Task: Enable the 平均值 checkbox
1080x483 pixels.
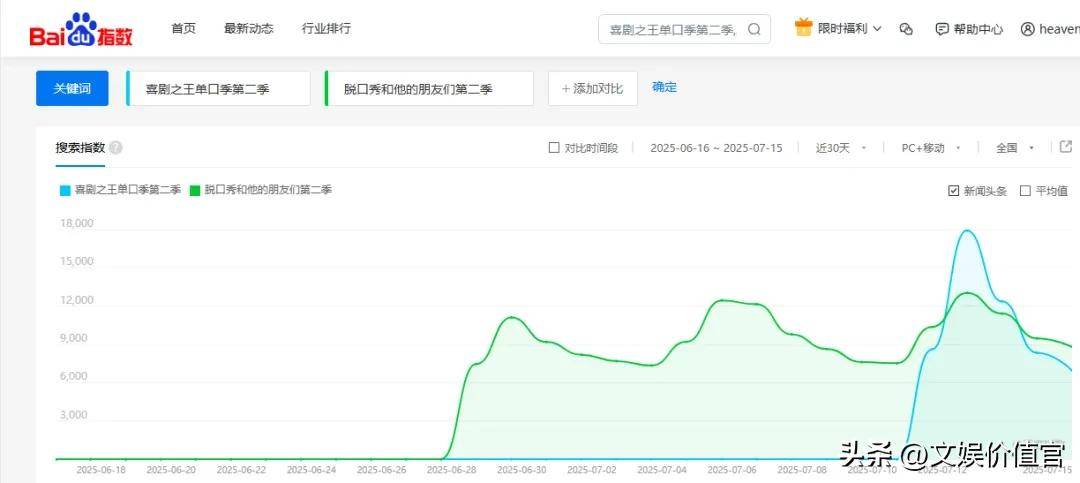Action: click(1025, 191)
